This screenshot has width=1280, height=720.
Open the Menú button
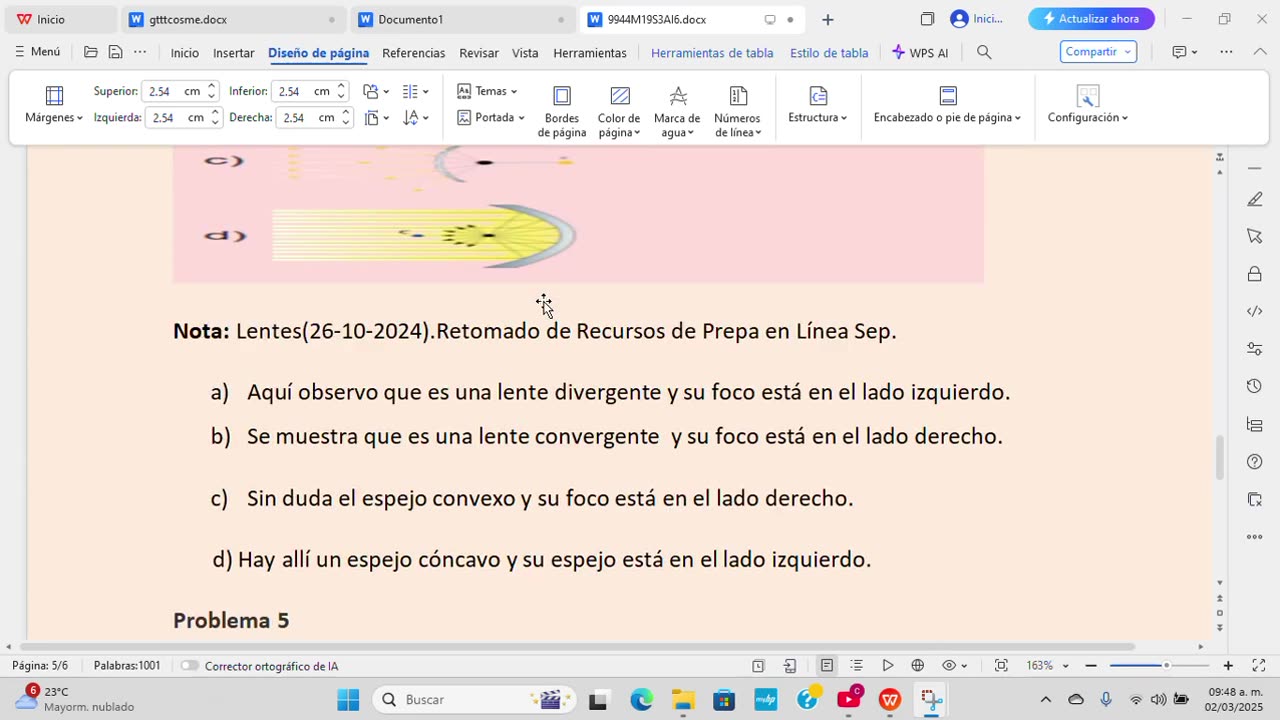[x=37, y=52]
